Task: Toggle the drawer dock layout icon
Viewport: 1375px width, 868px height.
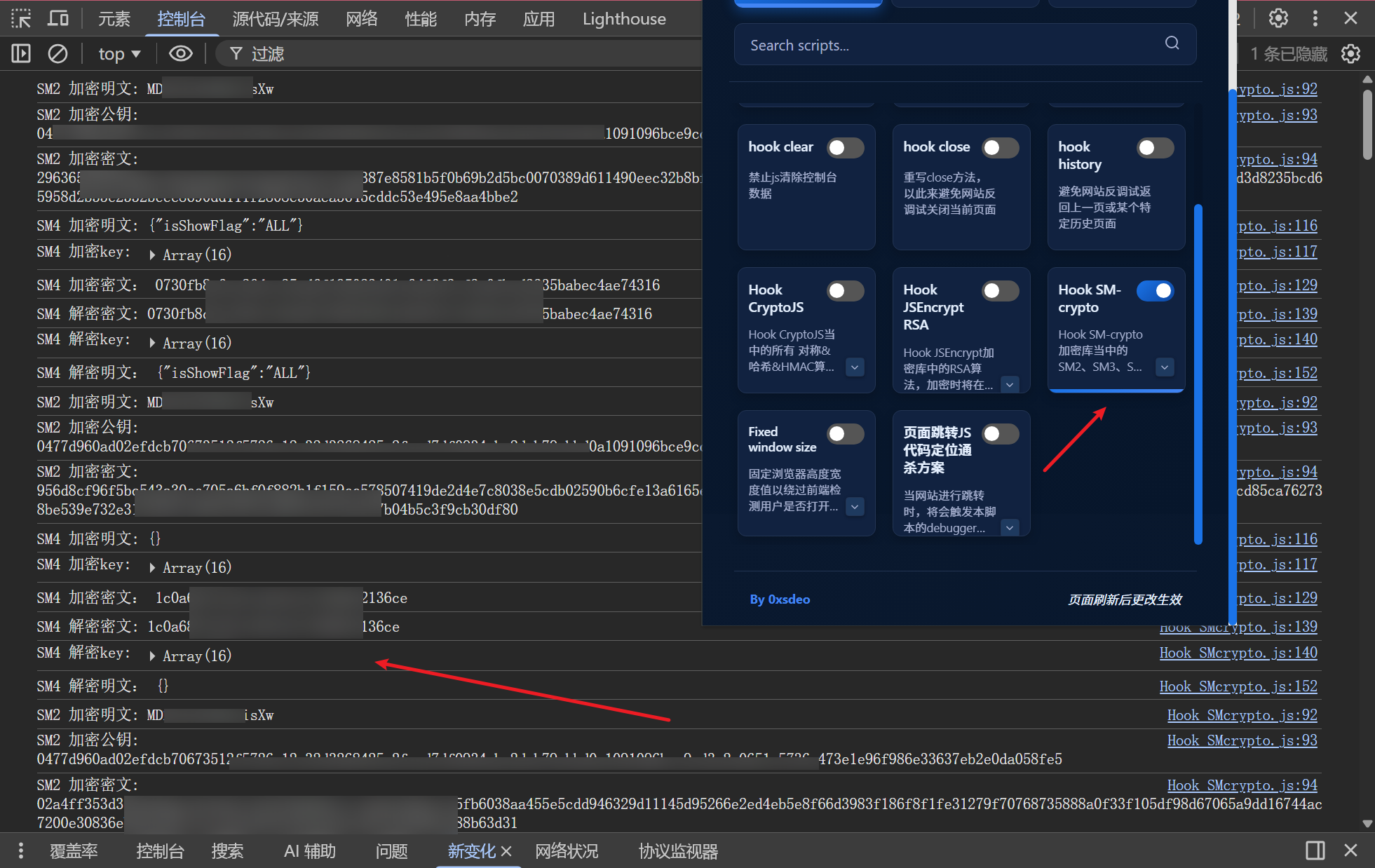Action: (1315, 850)
